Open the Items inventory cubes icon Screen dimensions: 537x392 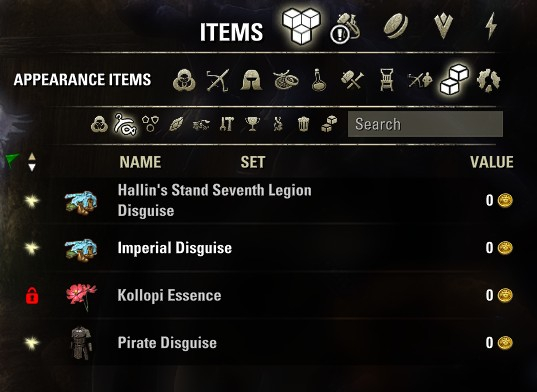click(x=301, y=26)
